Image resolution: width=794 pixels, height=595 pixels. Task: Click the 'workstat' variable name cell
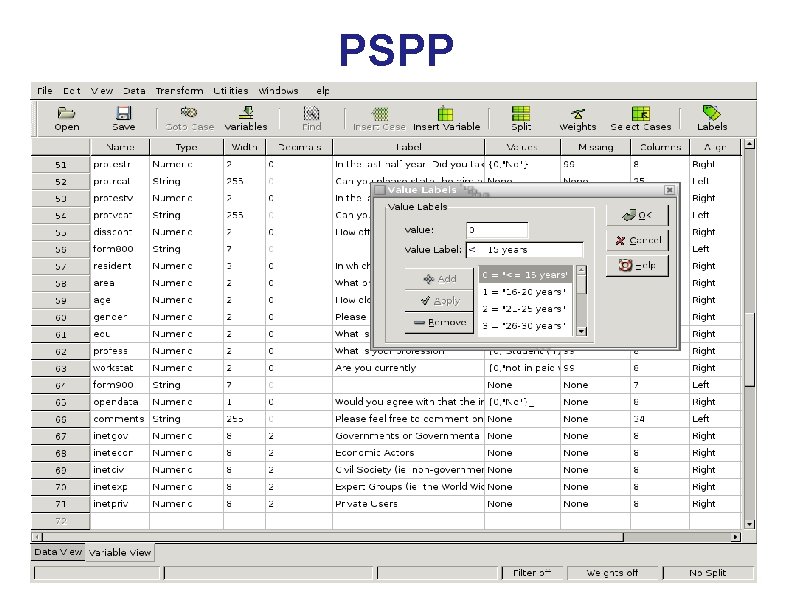coord(120,368)
